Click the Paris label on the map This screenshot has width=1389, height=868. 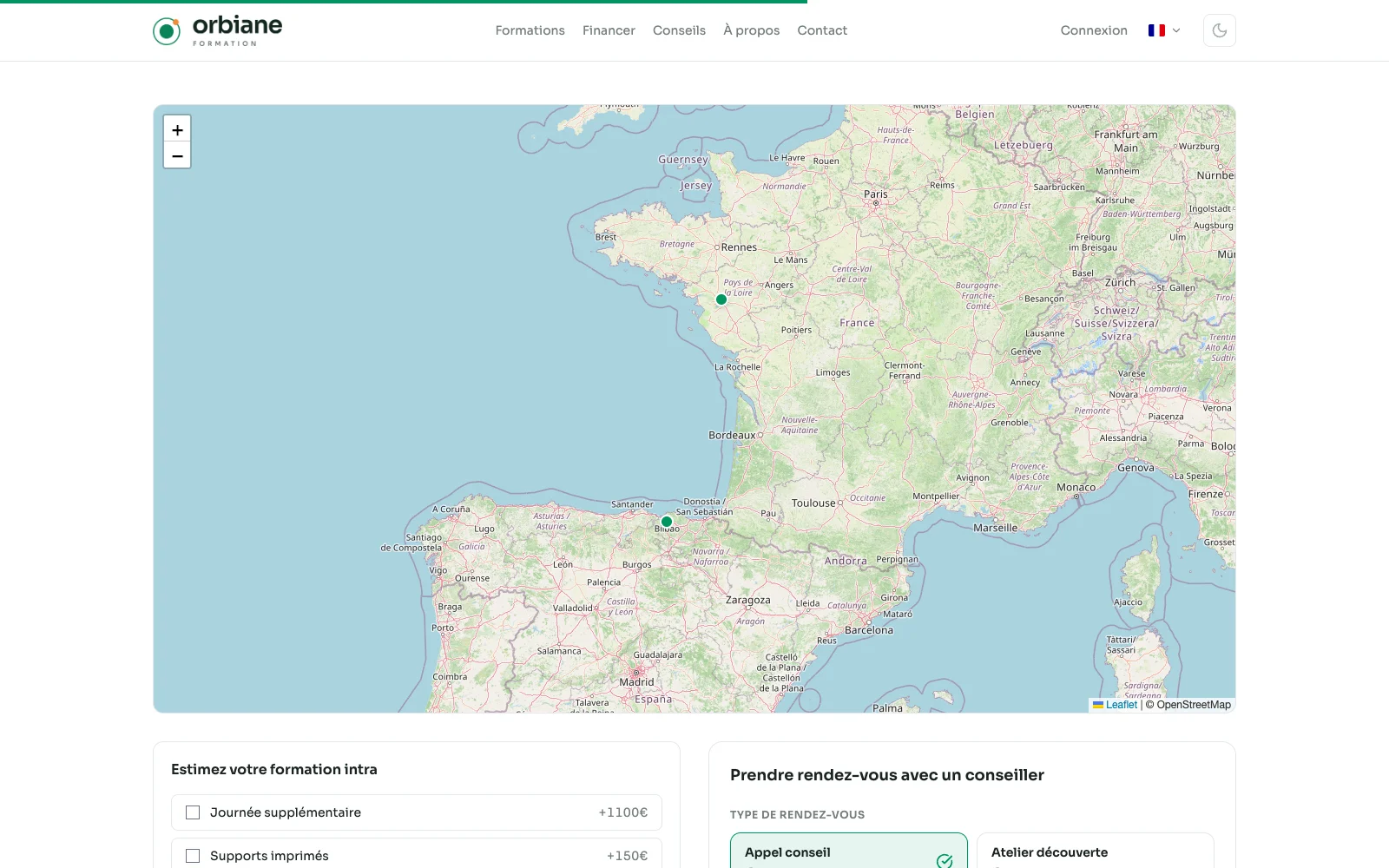(x=875, y=194)
